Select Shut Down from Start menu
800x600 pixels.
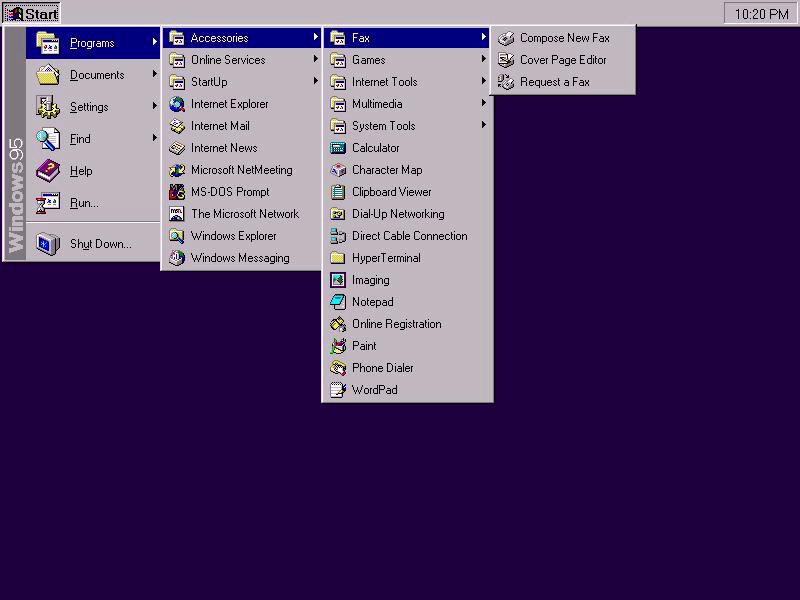click(100, 244)
